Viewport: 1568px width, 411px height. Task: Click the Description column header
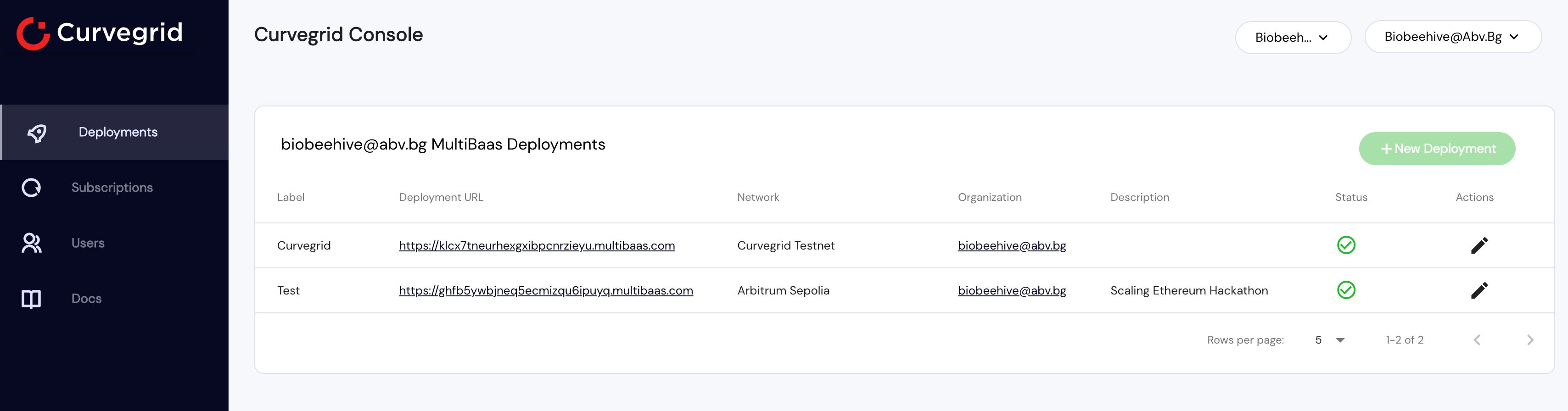pos(1139,198)
